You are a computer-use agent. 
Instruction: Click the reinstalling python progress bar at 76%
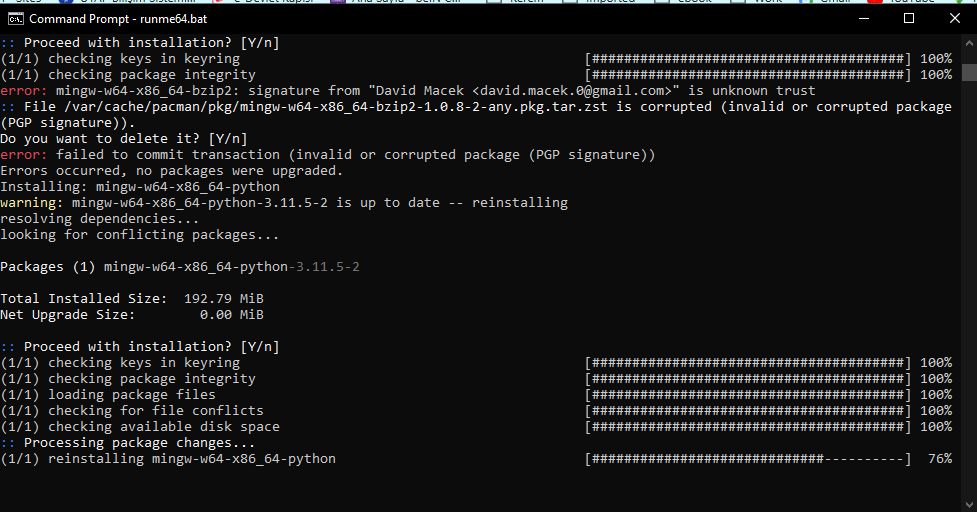pyautogui.click(x=748, y=459)
